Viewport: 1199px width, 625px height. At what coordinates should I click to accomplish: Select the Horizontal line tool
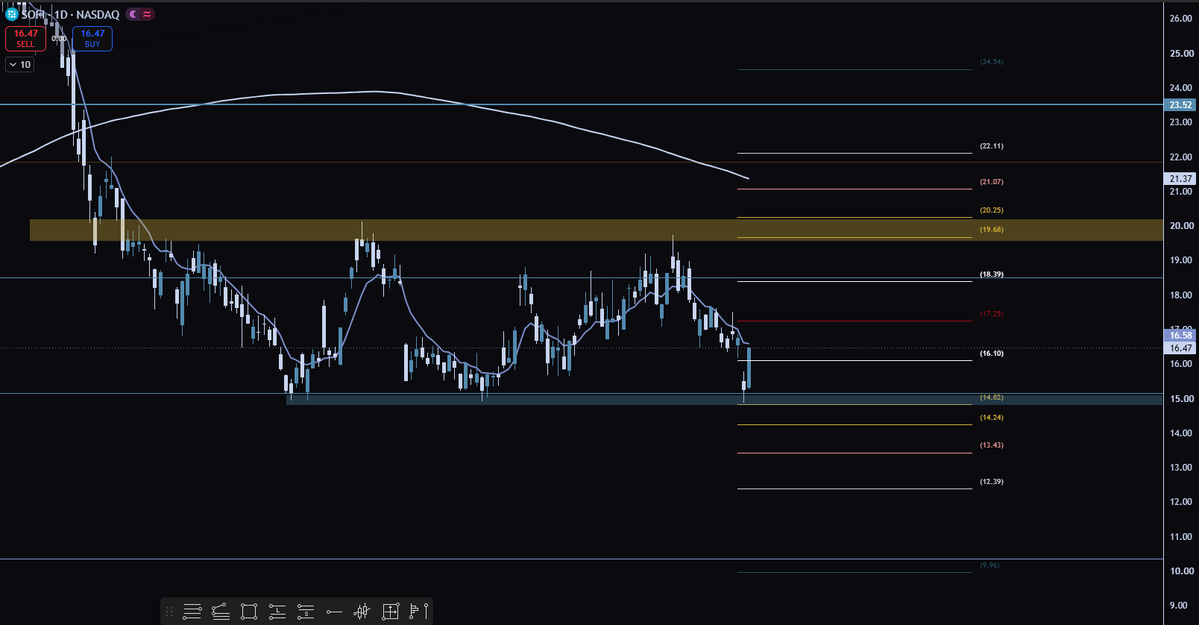coord(333,611)
